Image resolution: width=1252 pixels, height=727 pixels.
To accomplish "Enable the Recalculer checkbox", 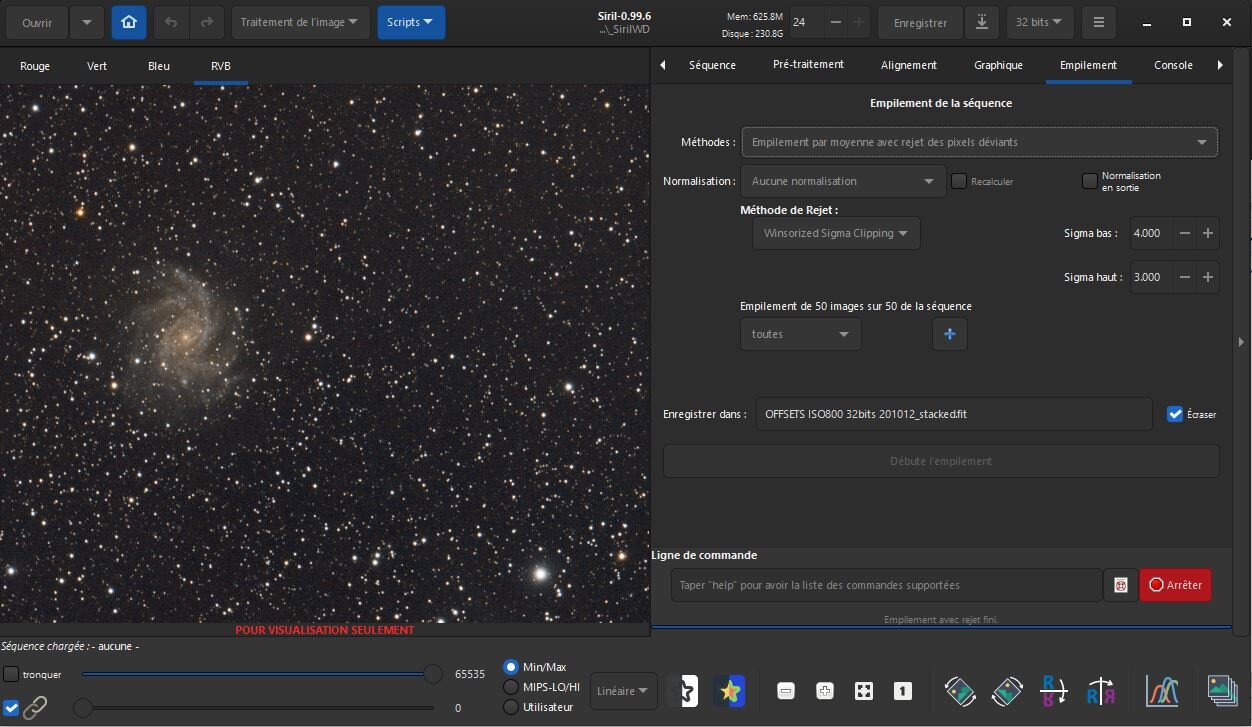I will (x=959, y=181).
